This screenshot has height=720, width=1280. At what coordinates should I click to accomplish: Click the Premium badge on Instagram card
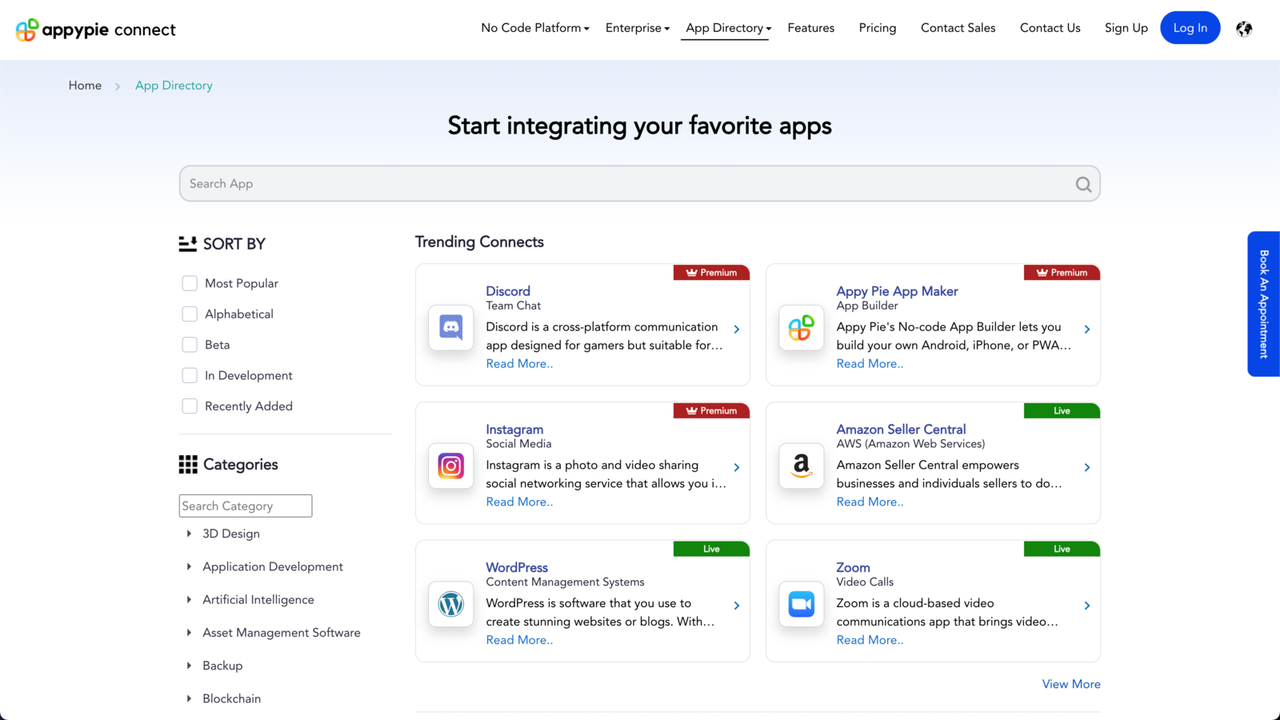coord(712,410)
